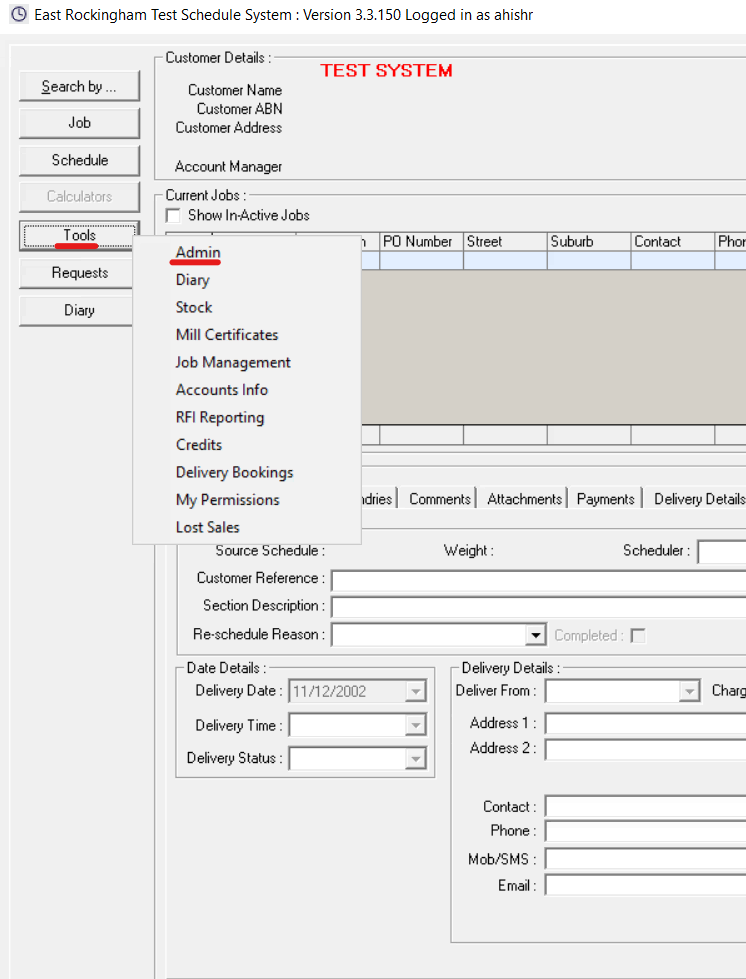Click the Section Description input field
Viewport: 746px width, 979px height.
click(x=539, y=607)
